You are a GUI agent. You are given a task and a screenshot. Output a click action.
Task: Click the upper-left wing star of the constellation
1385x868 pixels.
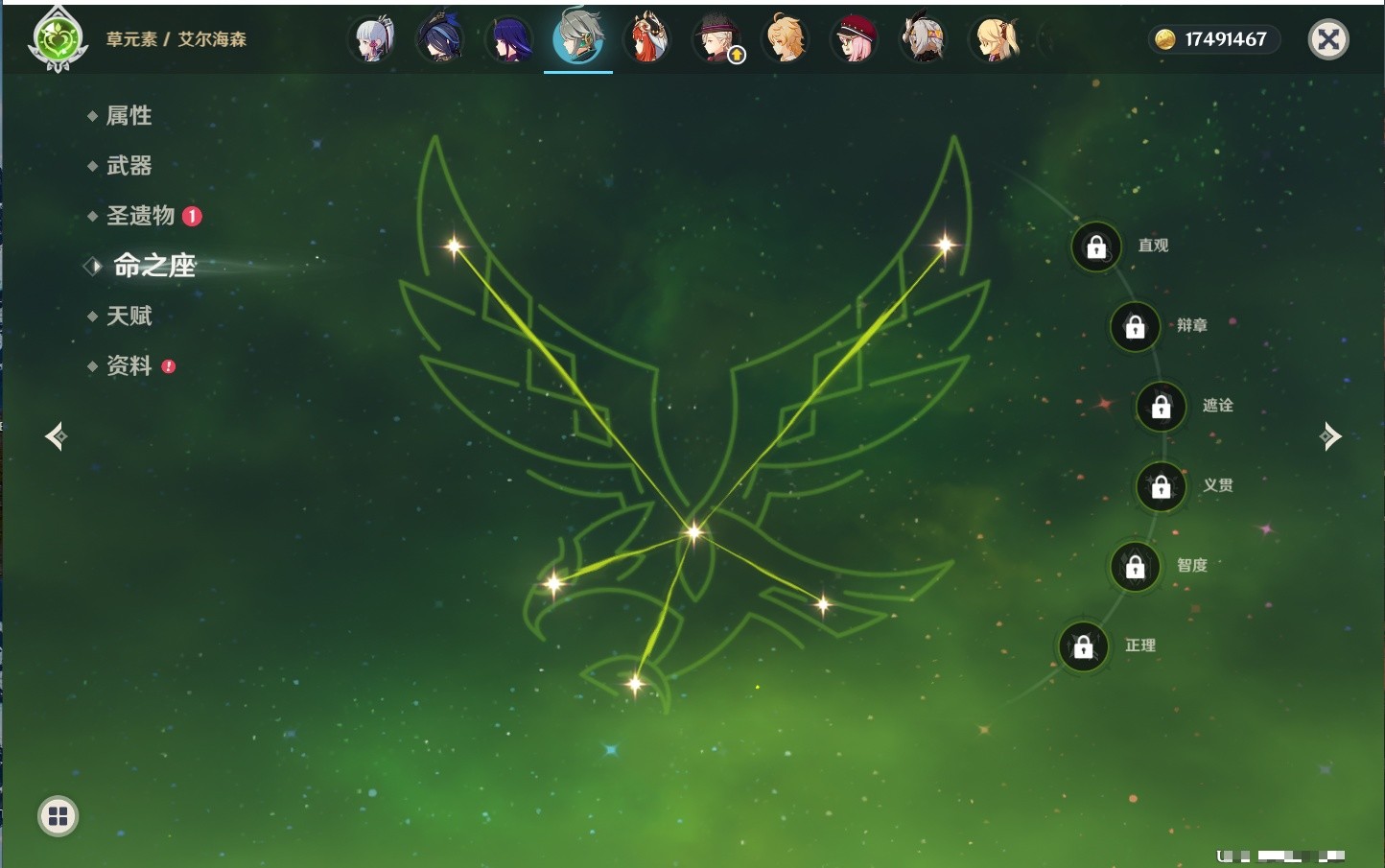coord(455,246)
